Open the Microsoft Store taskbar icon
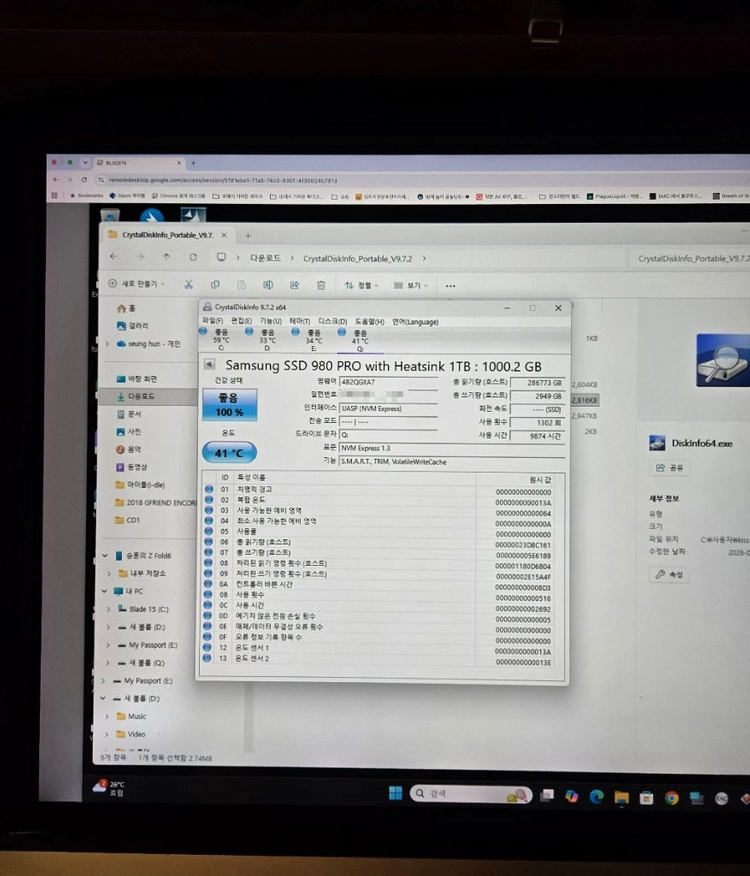The image size is (750, 876). (x=647, y=798)
